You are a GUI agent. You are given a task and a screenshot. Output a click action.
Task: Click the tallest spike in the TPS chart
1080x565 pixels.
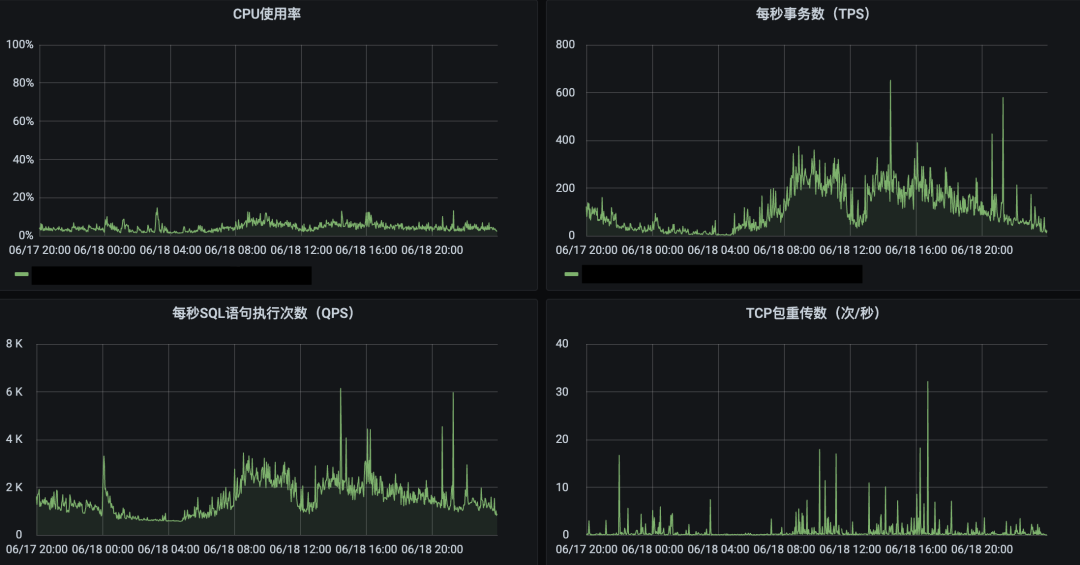(x=890, y=82)
